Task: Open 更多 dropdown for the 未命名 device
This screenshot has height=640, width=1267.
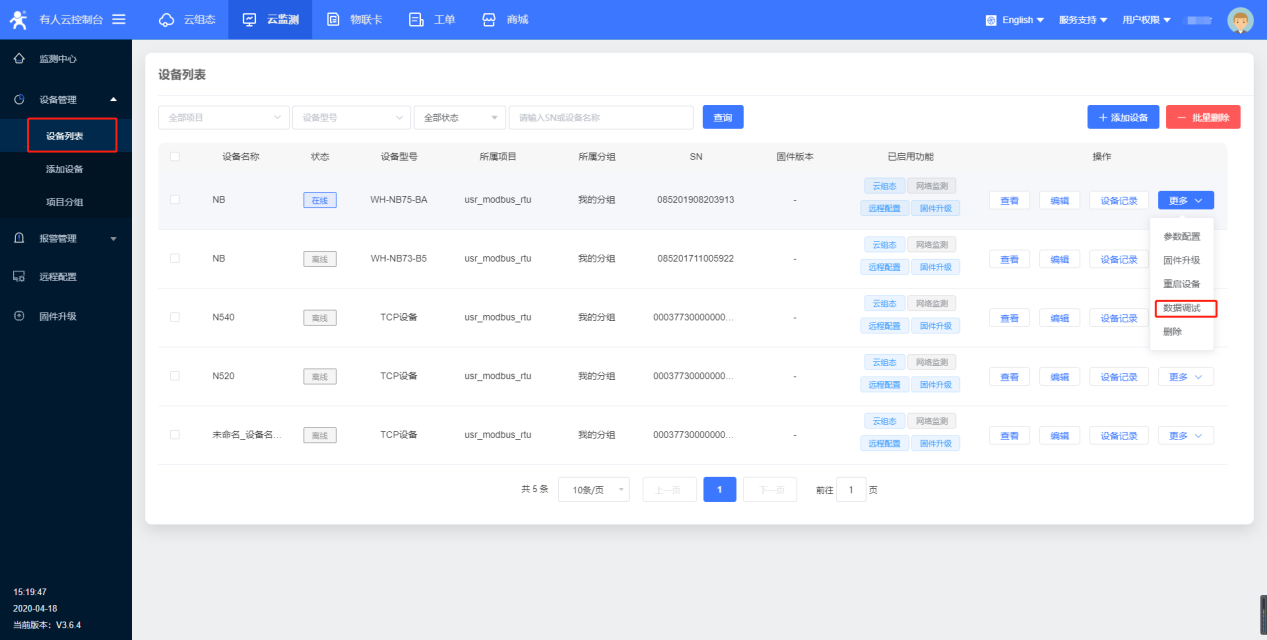Action: [1186, 436]
